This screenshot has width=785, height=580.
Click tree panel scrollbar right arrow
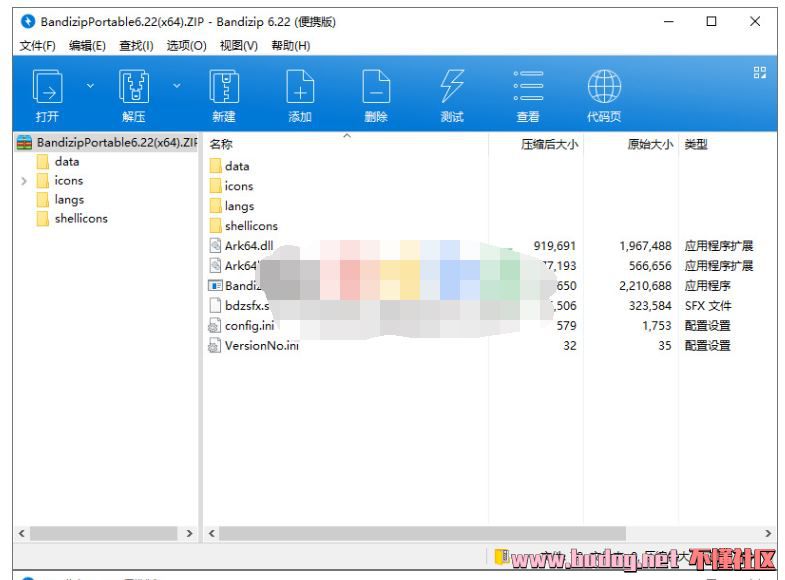[189, 533]
